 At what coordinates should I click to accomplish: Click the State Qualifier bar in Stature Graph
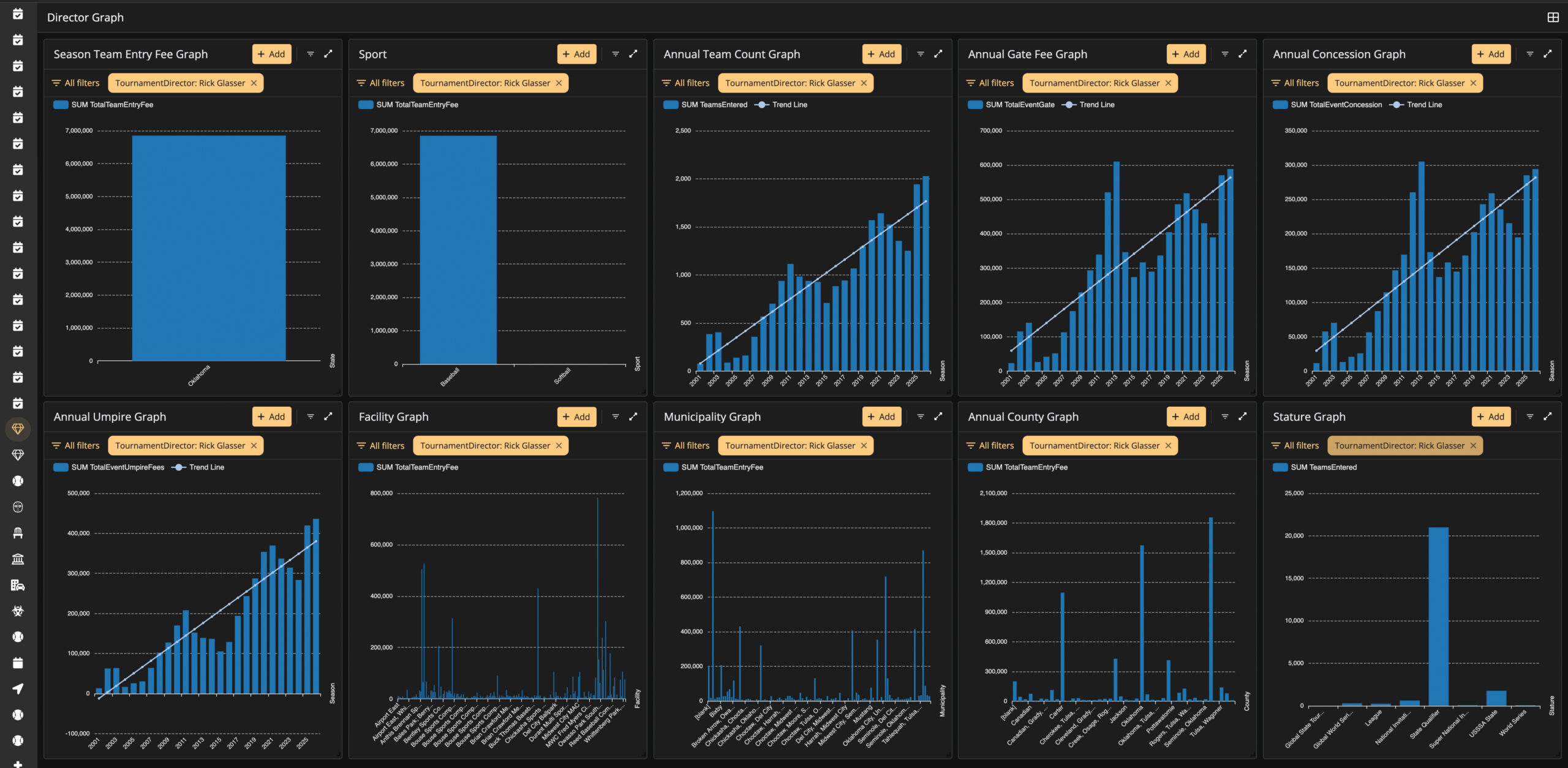coord(1439,617)
